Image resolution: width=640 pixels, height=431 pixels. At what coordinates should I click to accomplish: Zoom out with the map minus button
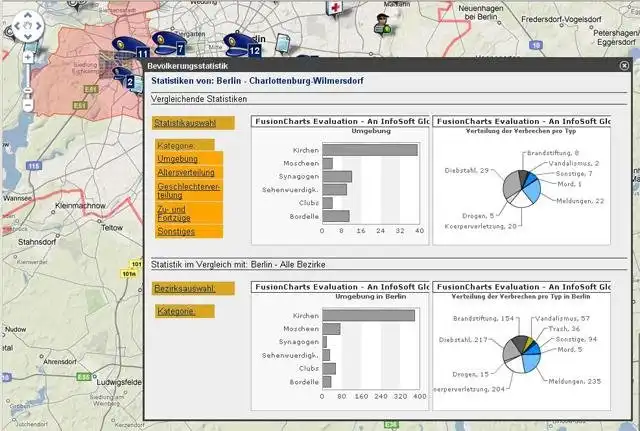coord(28,106)
